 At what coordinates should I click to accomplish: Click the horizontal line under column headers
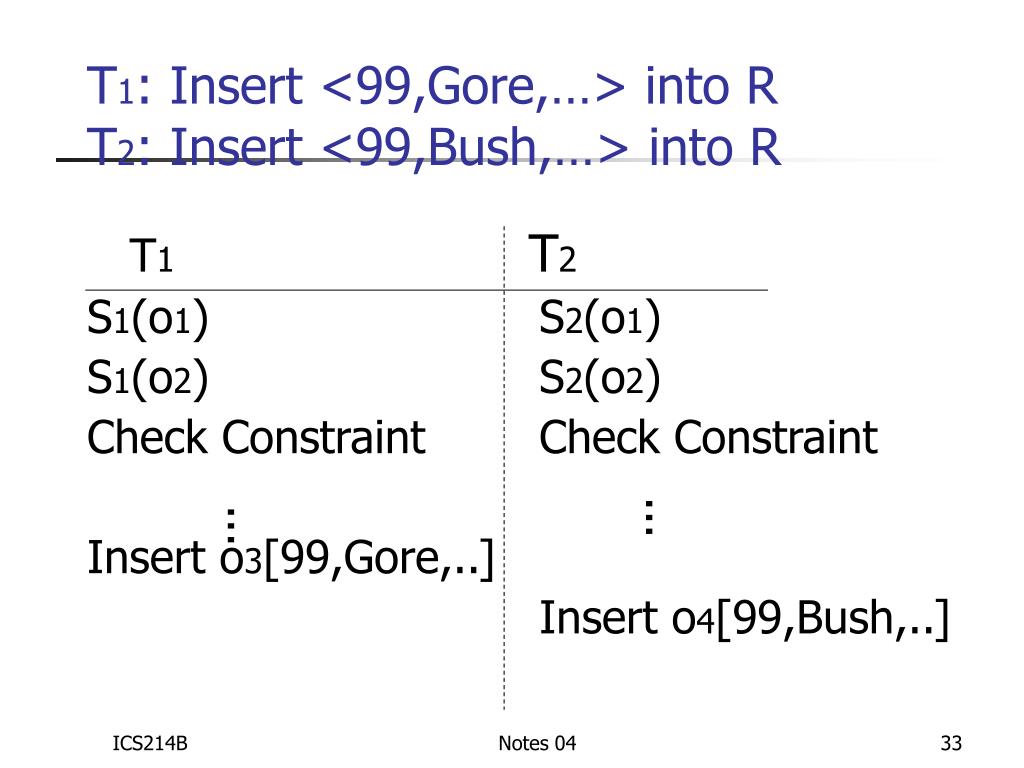(300, 291)
